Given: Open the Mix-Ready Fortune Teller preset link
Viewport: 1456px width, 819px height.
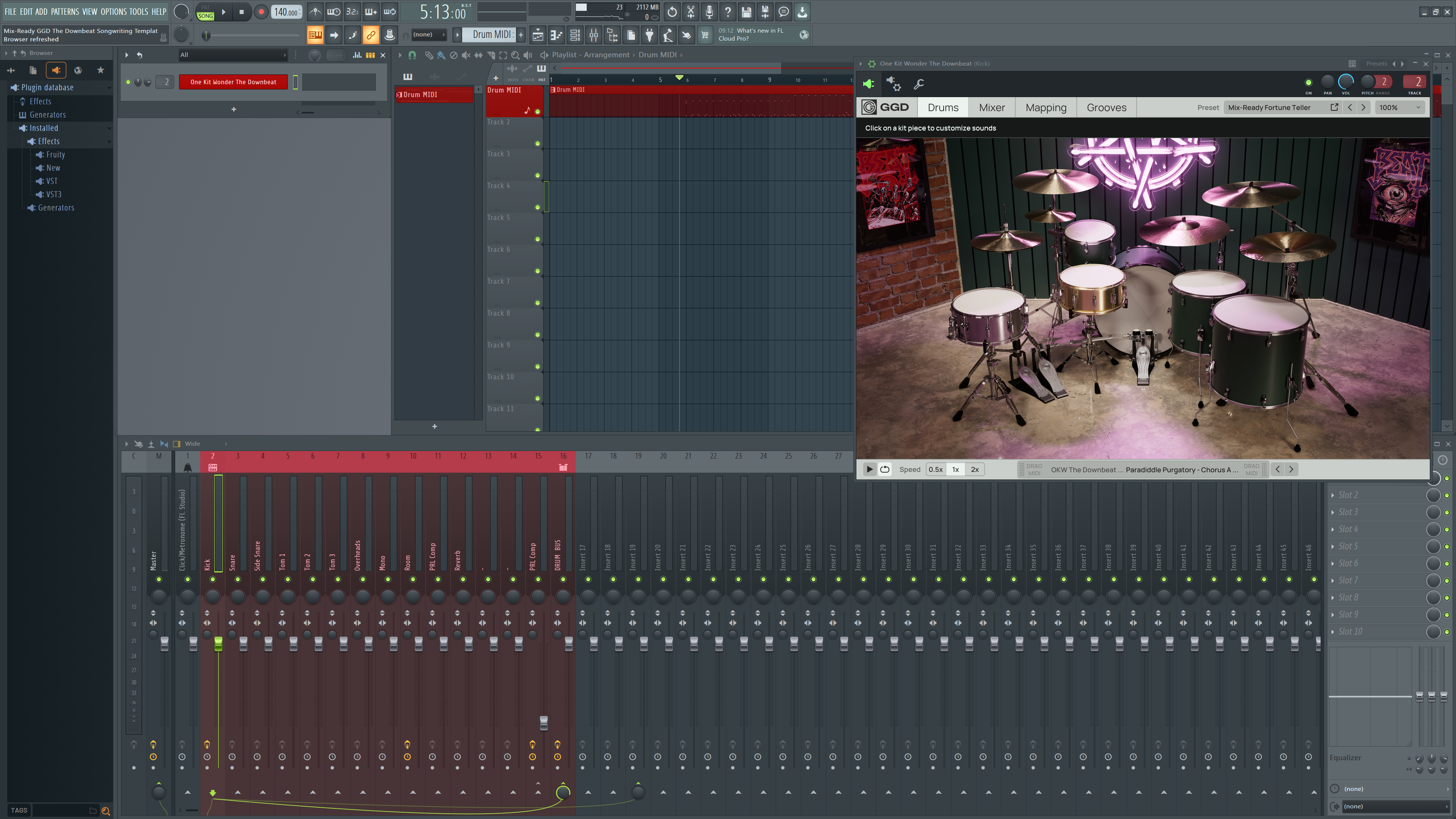Looking at the screenshot, I should [1334, 107].
